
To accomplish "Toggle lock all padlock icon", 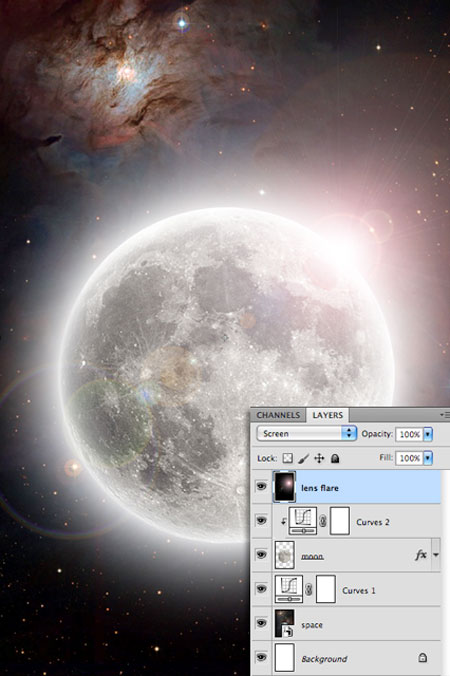I will tap(335, 458).
